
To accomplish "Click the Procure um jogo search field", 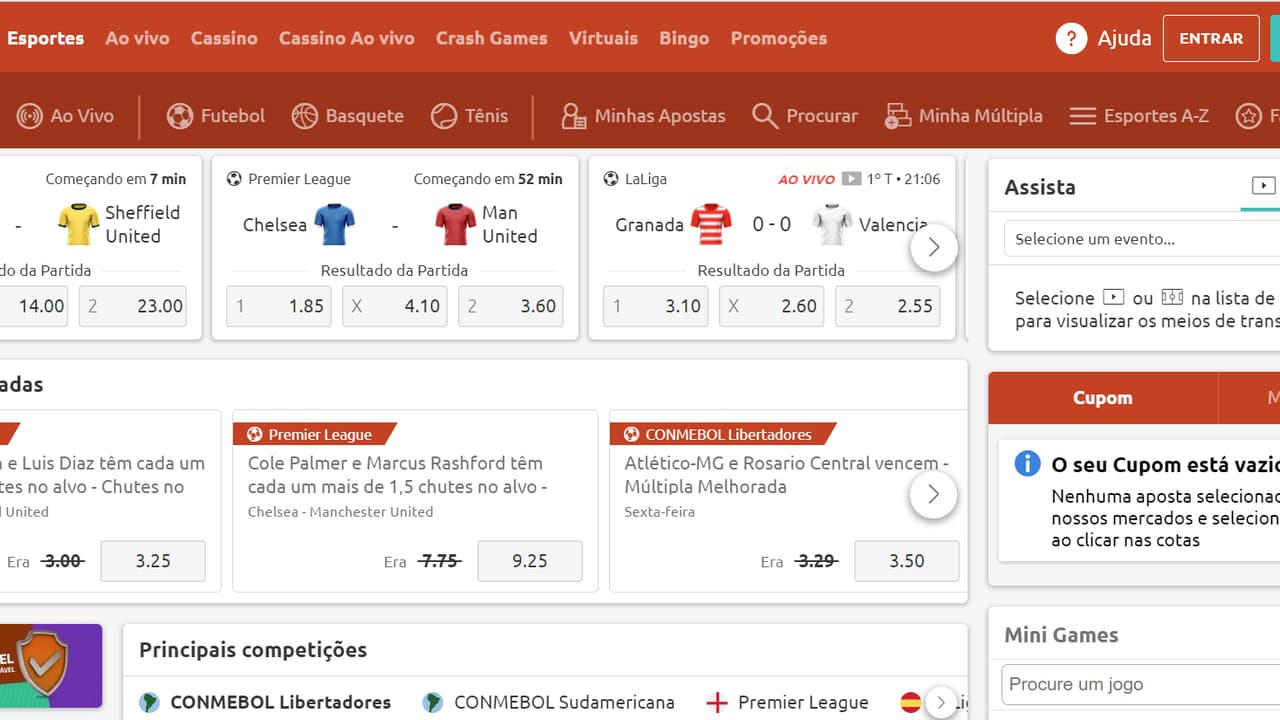I will click(x=1140, y=685).
